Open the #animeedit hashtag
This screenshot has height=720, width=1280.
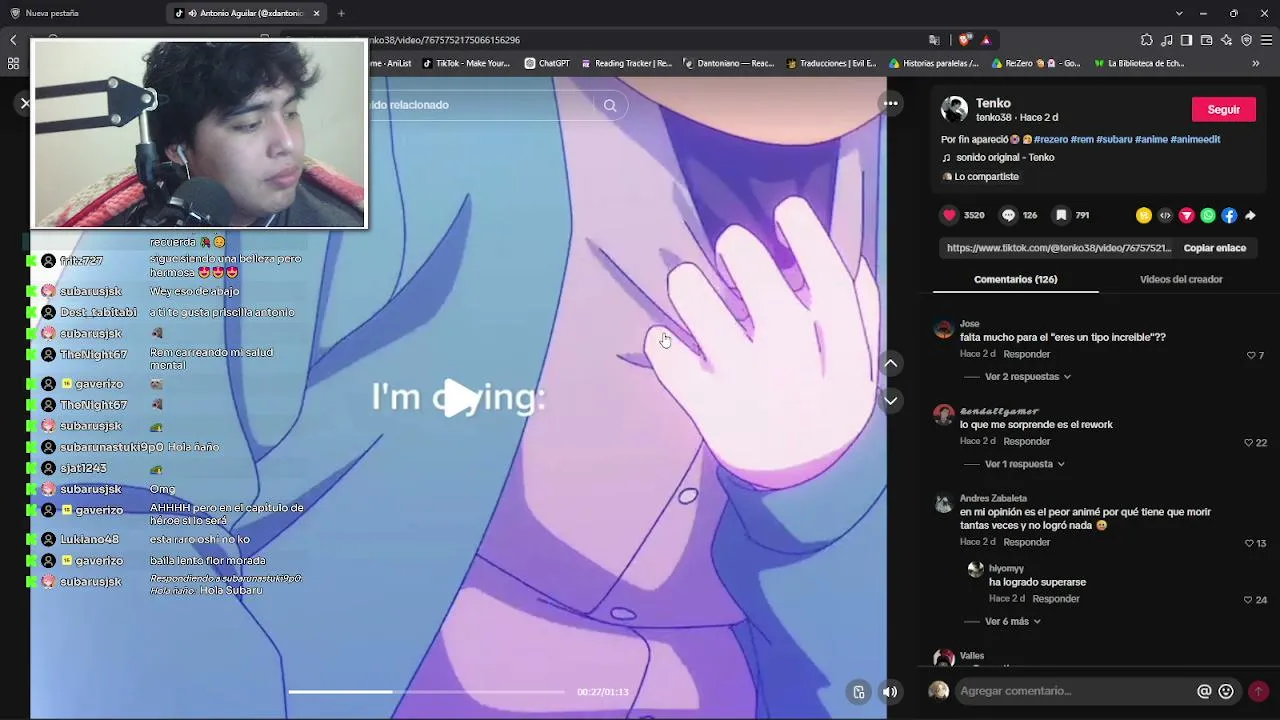pyautogui.click(x=1195, y=140)
